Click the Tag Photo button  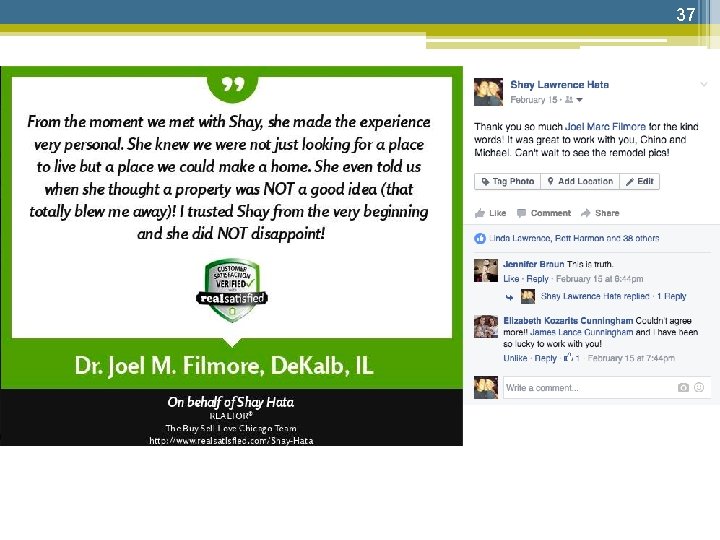click(x=507, y=181)
